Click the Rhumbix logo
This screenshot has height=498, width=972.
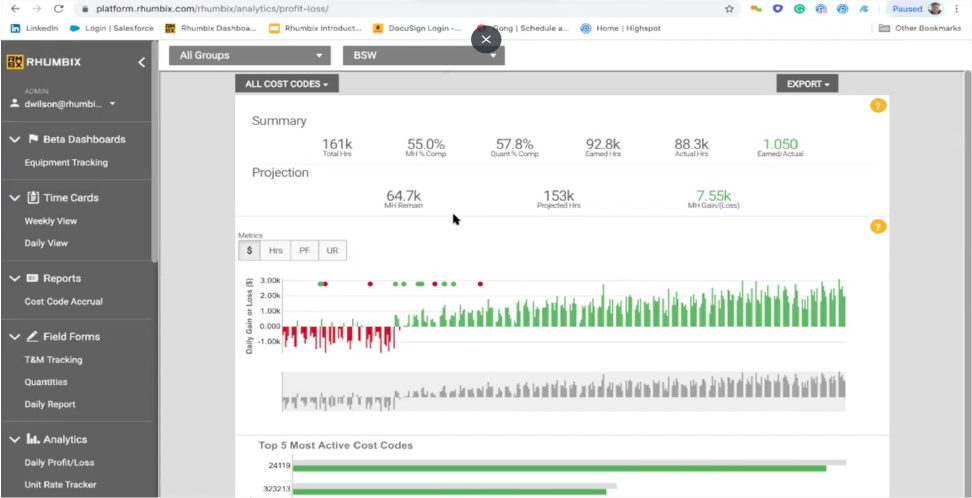point(43,62)
